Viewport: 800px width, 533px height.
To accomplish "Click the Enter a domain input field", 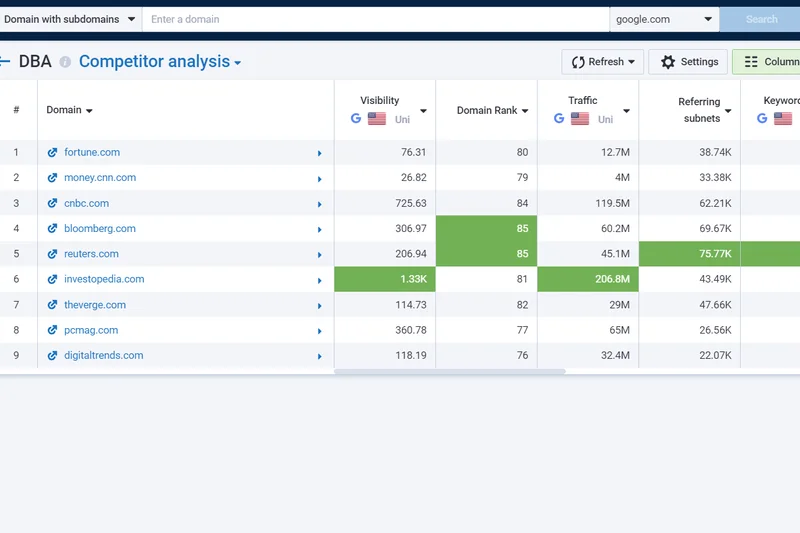I will coord(375,19).
